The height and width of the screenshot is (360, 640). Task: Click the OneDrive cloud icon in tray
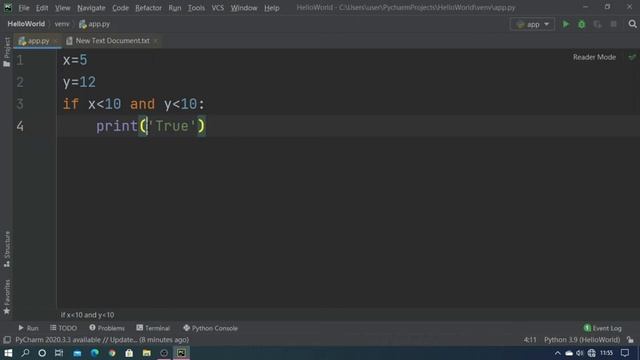click(569, 353)
